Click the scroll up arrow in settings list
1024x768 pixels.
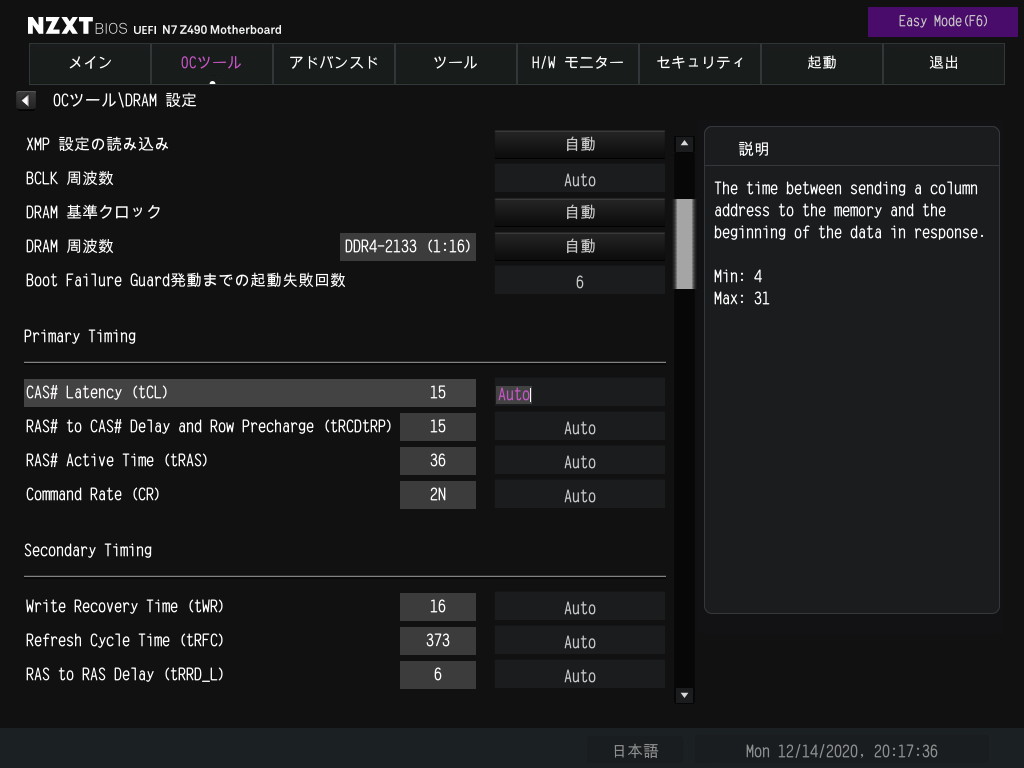click(684, 144)
